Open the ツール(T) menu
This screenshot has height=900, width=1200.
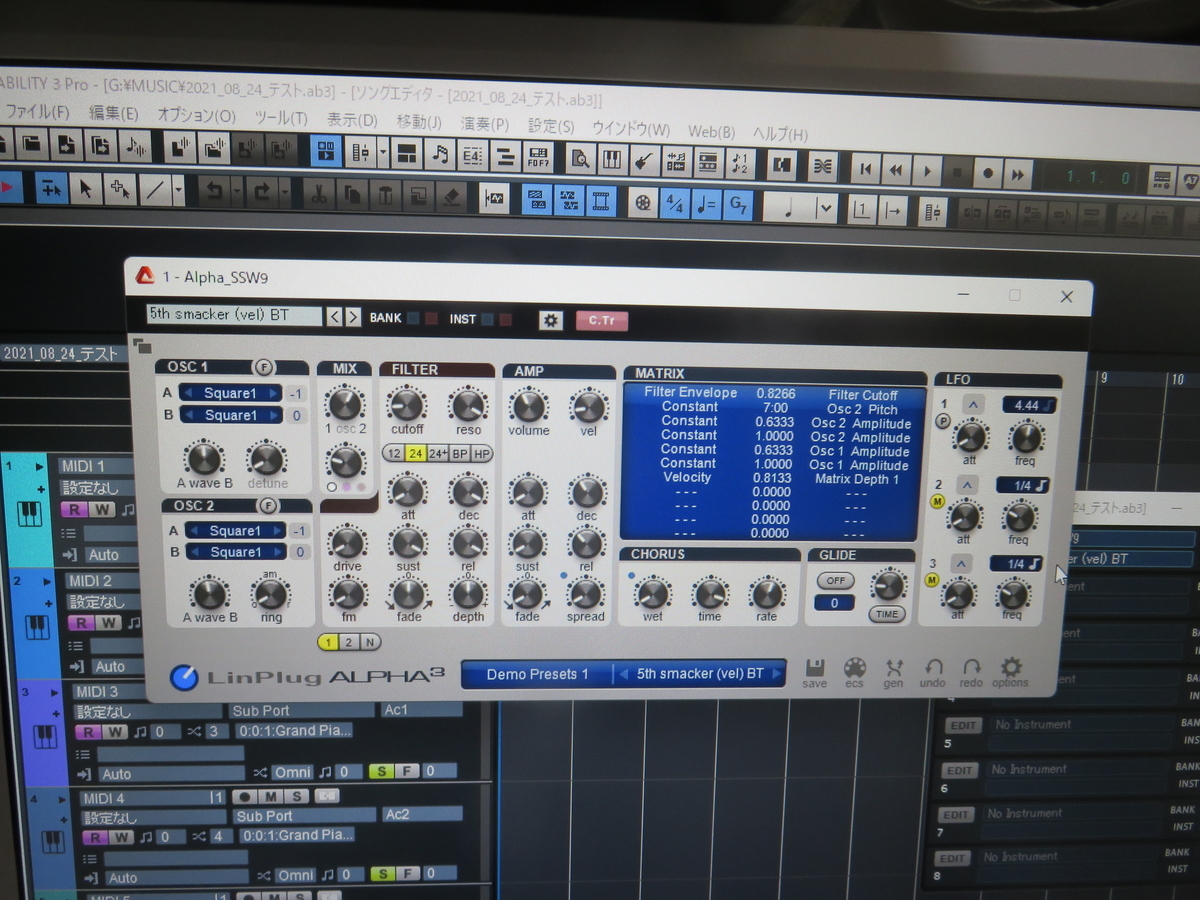click(281, 118)
